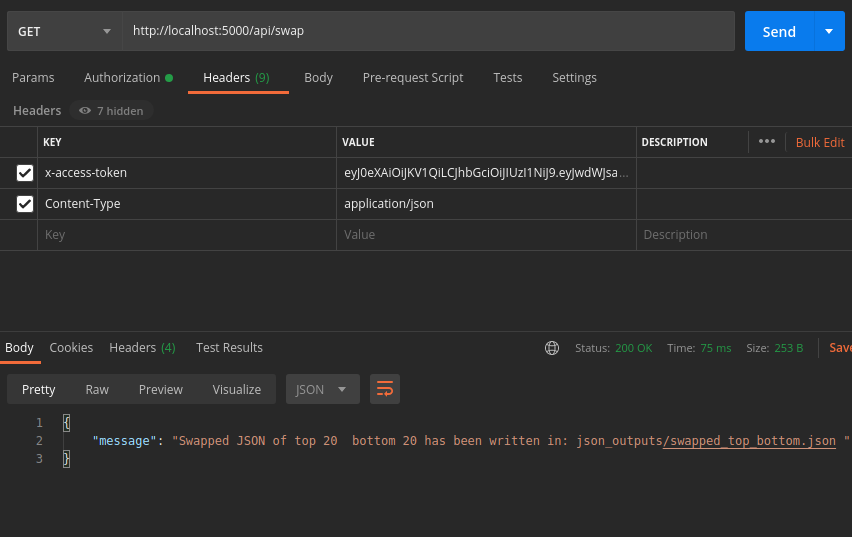Switch to Raw response view
Image resolution: width=852 pixels, height=537 pixels.
(97, 390)
